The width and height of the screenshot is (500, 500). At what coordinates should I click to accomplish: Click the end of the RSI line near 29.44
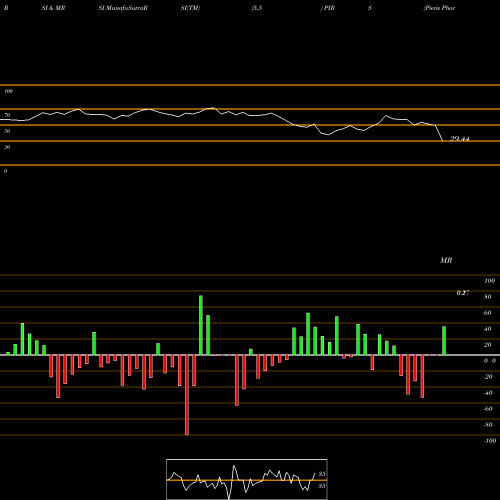[x=443, y=141]
